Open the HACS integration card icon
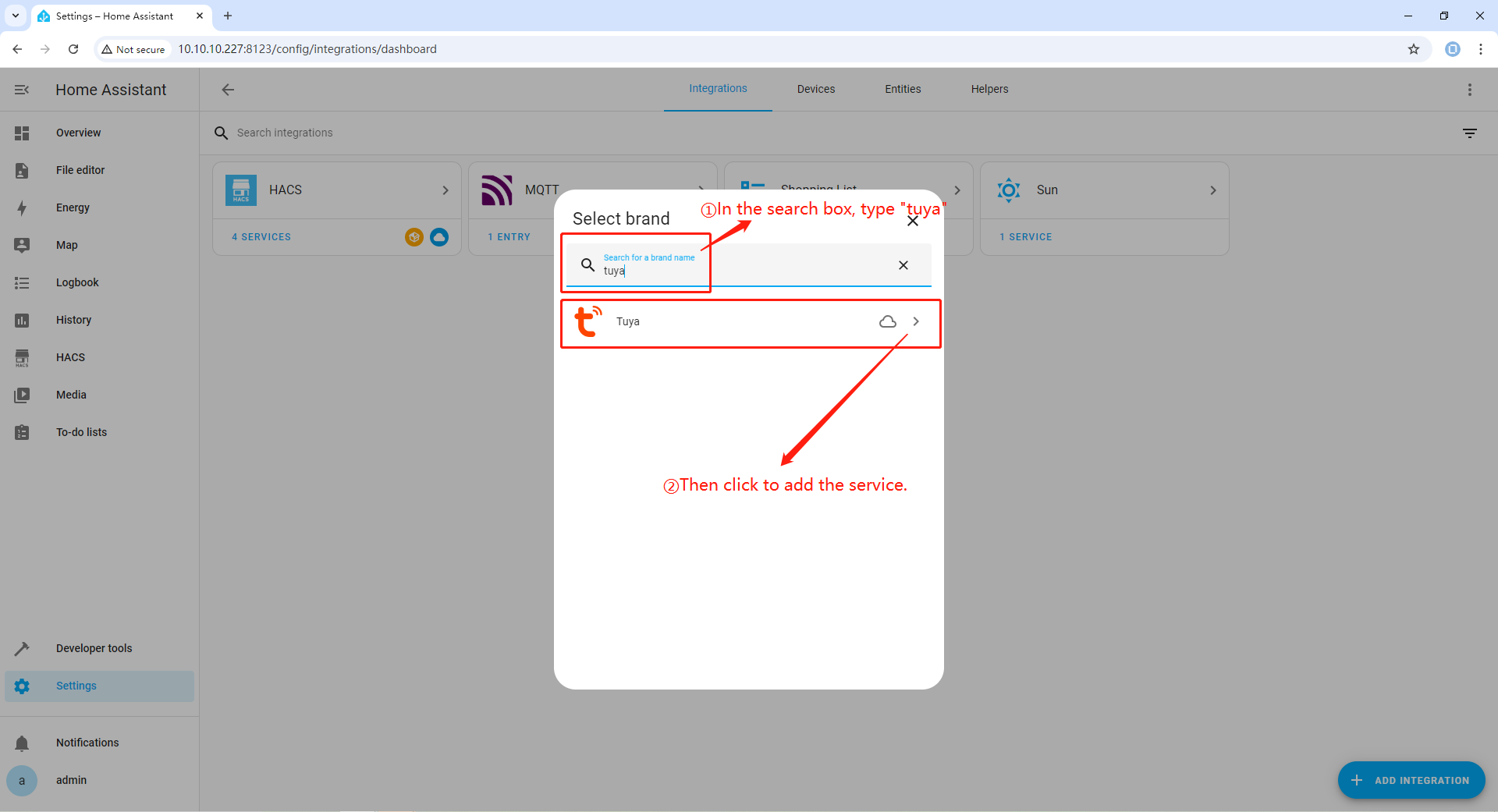Screen dimensions: 1498x812 [x=241, y=190]
